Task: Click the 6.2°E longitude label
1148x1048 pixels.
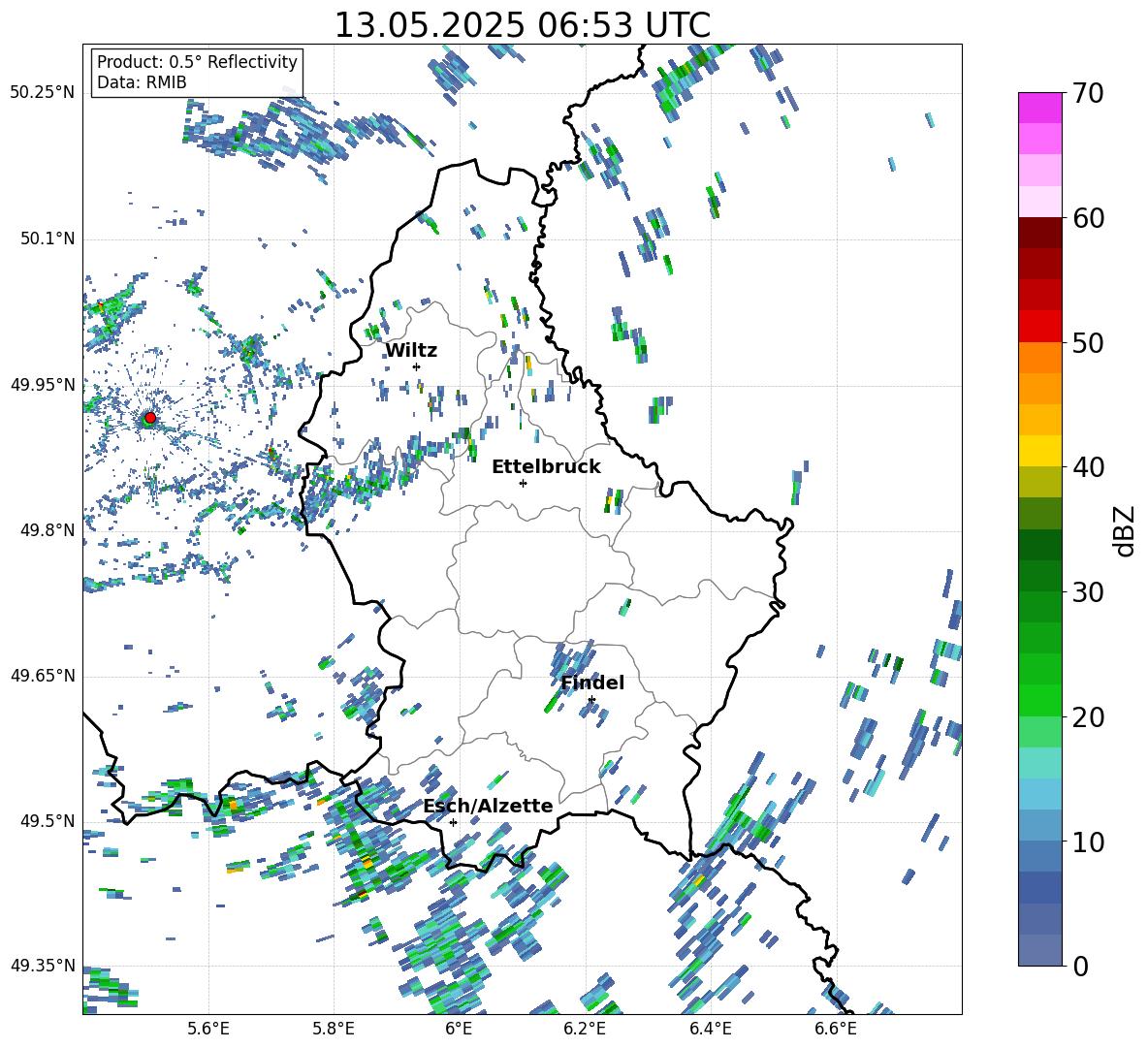Action: coord(585,1030)
